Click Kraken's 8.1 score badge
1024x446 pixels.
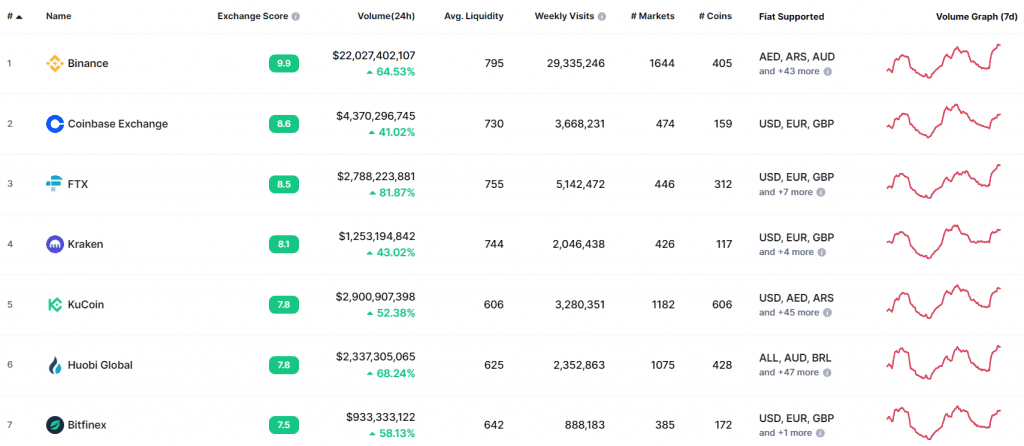click(284, 244)
